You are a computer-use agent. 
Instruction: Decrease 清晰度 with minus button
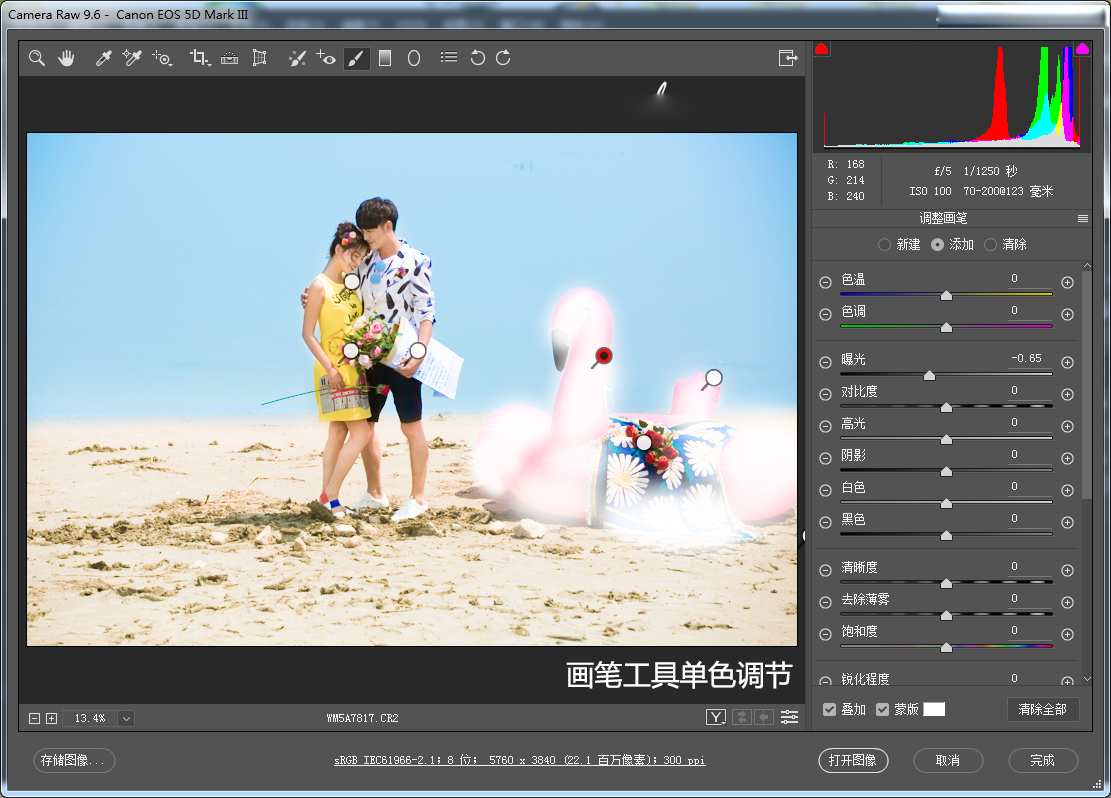click(825, 570)
